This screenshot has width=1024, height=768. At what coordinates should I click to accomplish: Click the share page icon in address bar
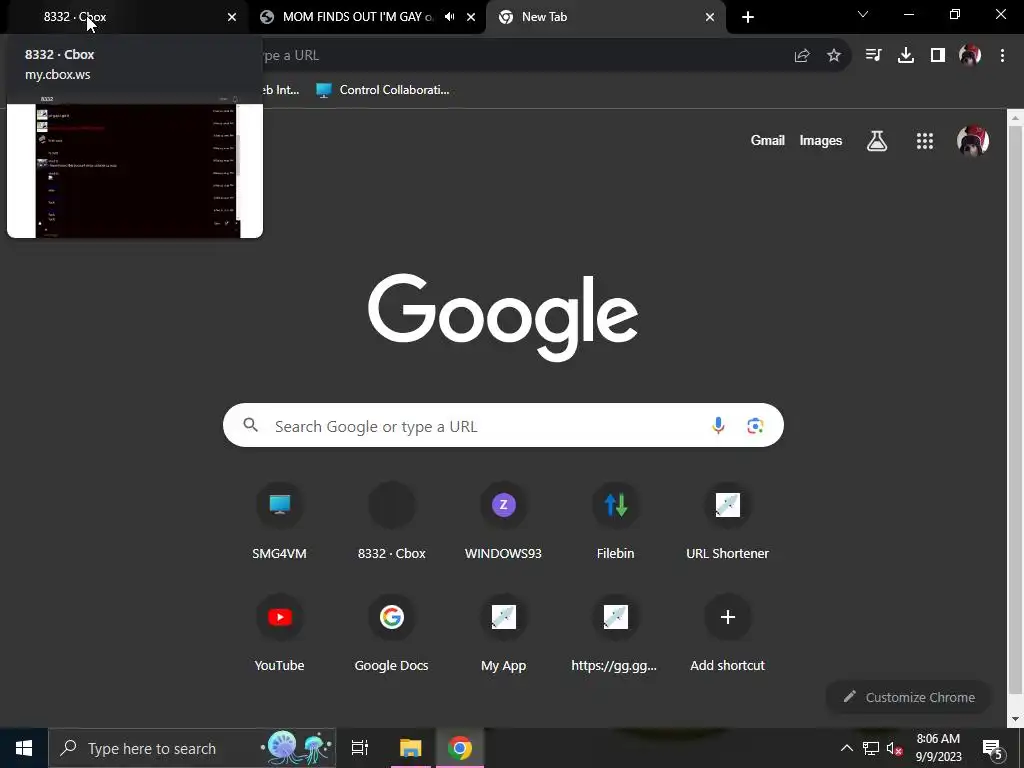802,56
